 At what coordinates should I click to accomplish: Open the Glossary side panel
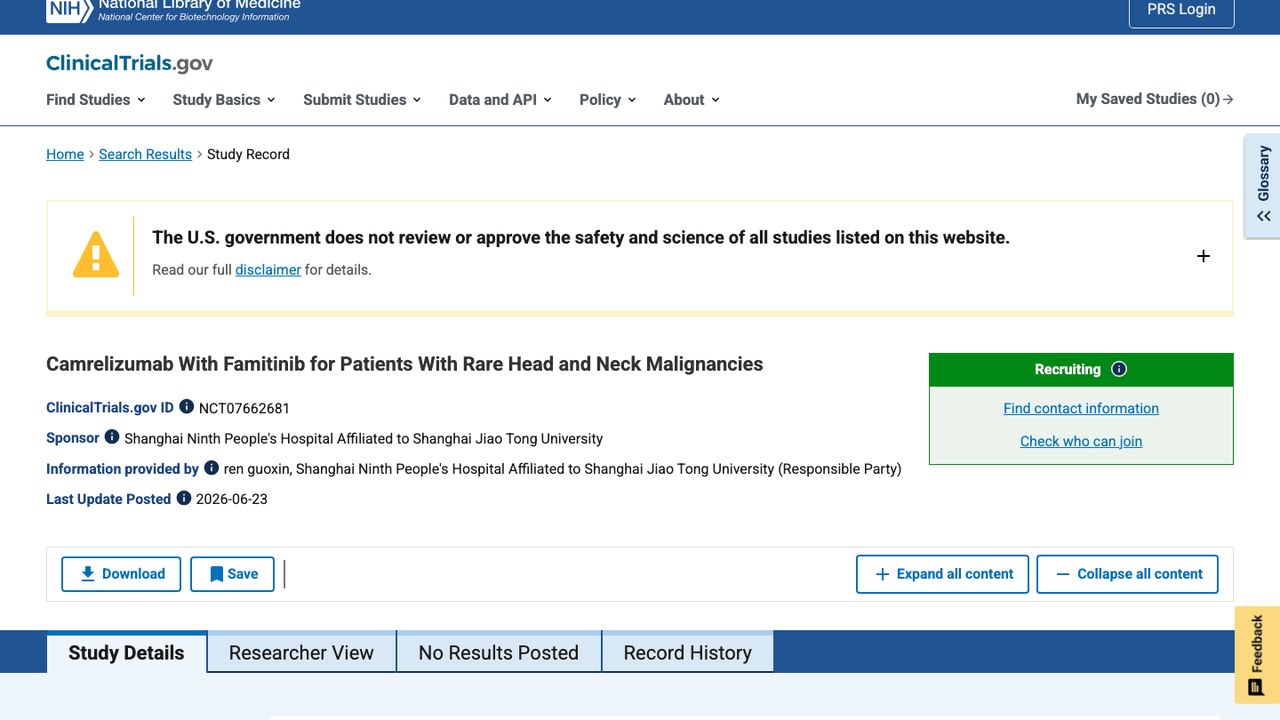pos(1263,186)
